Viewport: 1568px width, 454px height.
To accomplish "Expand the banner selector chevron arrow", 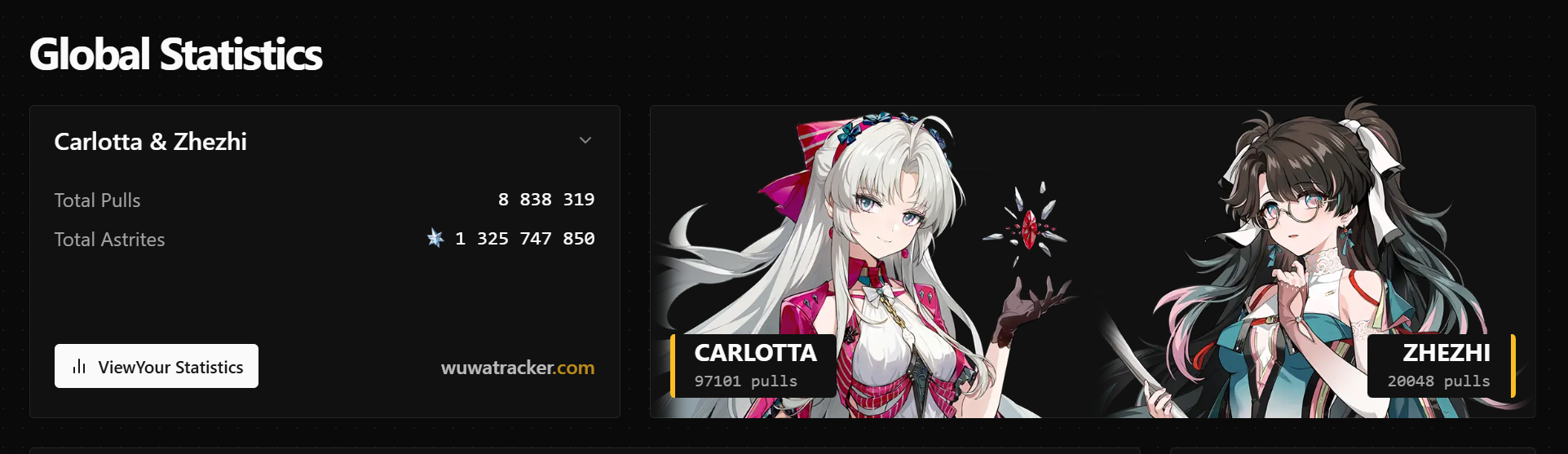I will coord(585,140).
